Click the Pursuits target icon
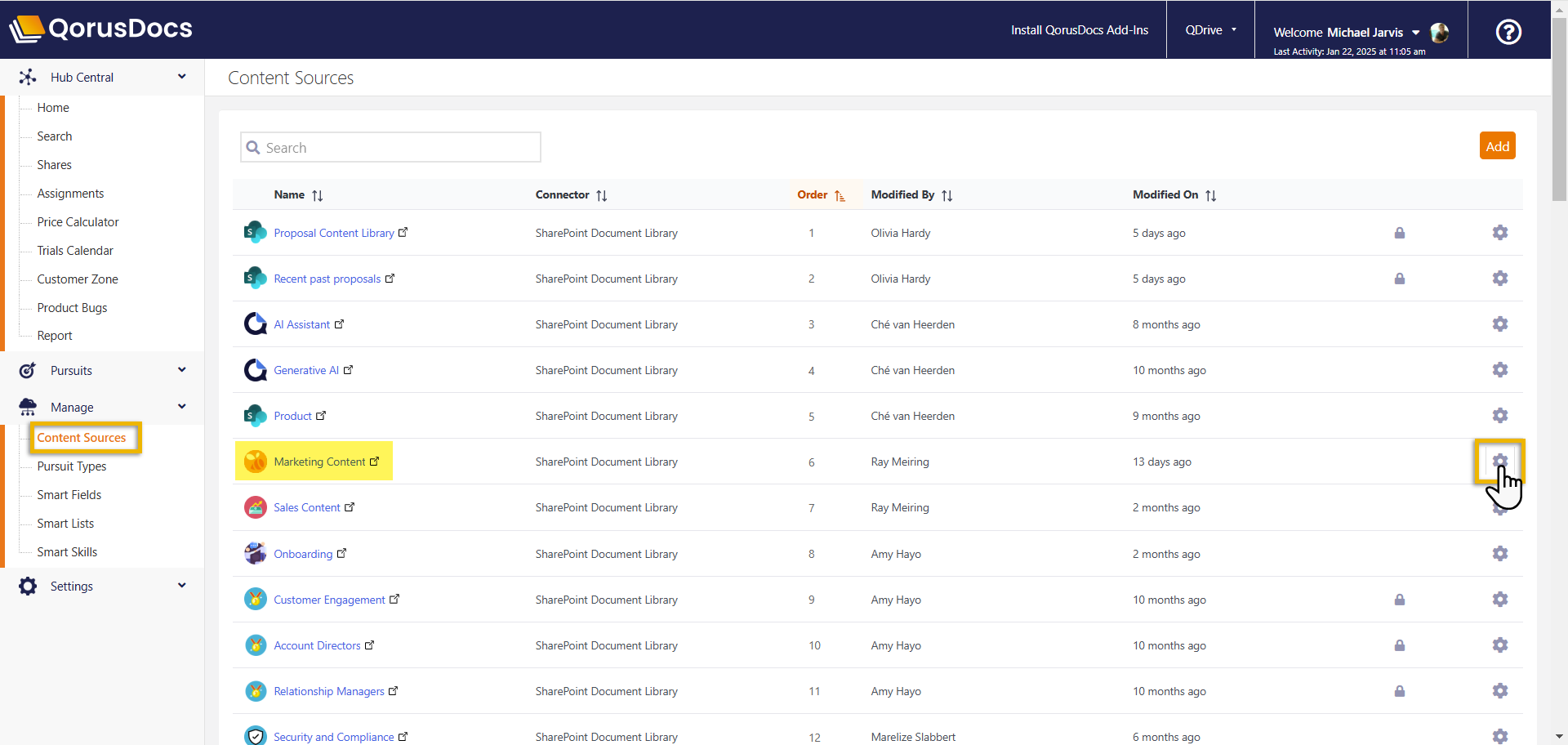 click(x=28, y=370)
